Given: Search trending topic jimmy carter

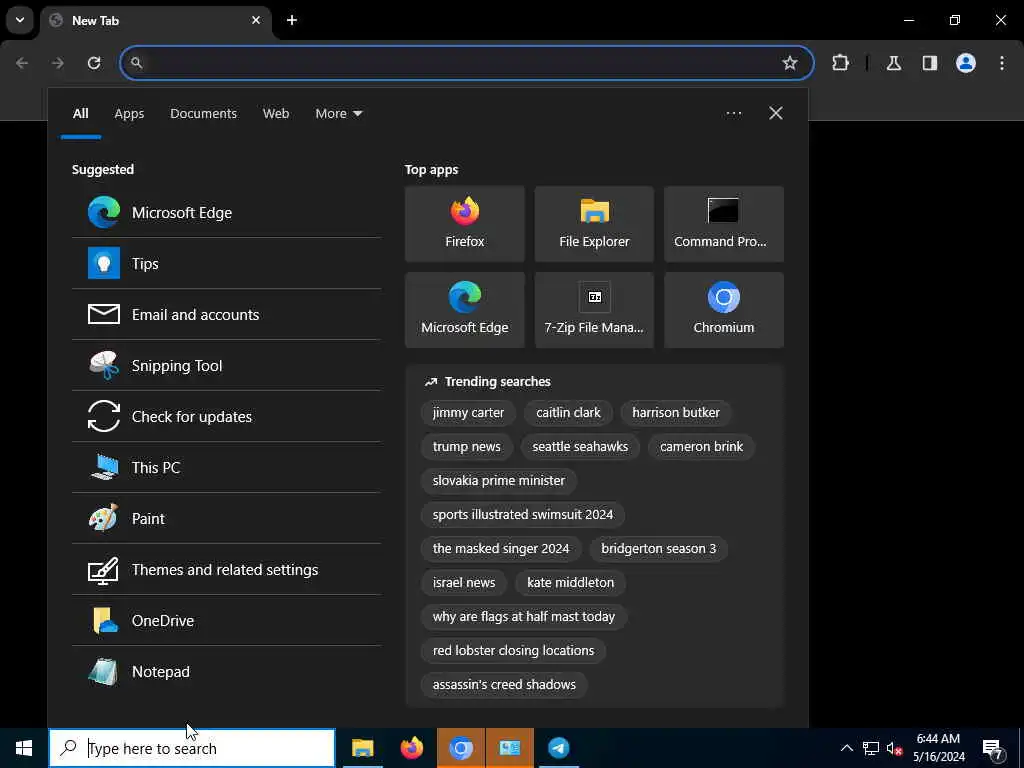Looking at the screenshot, I should [x=468, y=413].
